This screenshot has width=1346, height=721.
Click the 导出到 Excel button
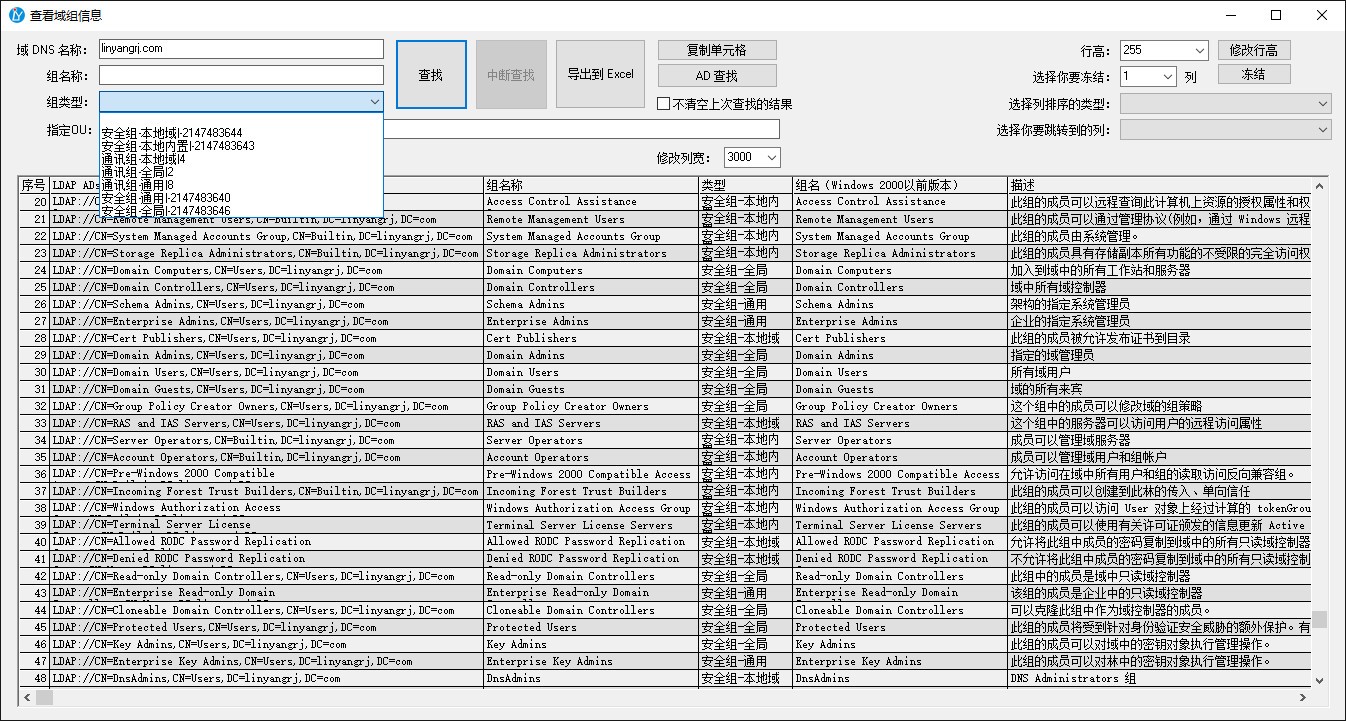[x=600, y=74]
